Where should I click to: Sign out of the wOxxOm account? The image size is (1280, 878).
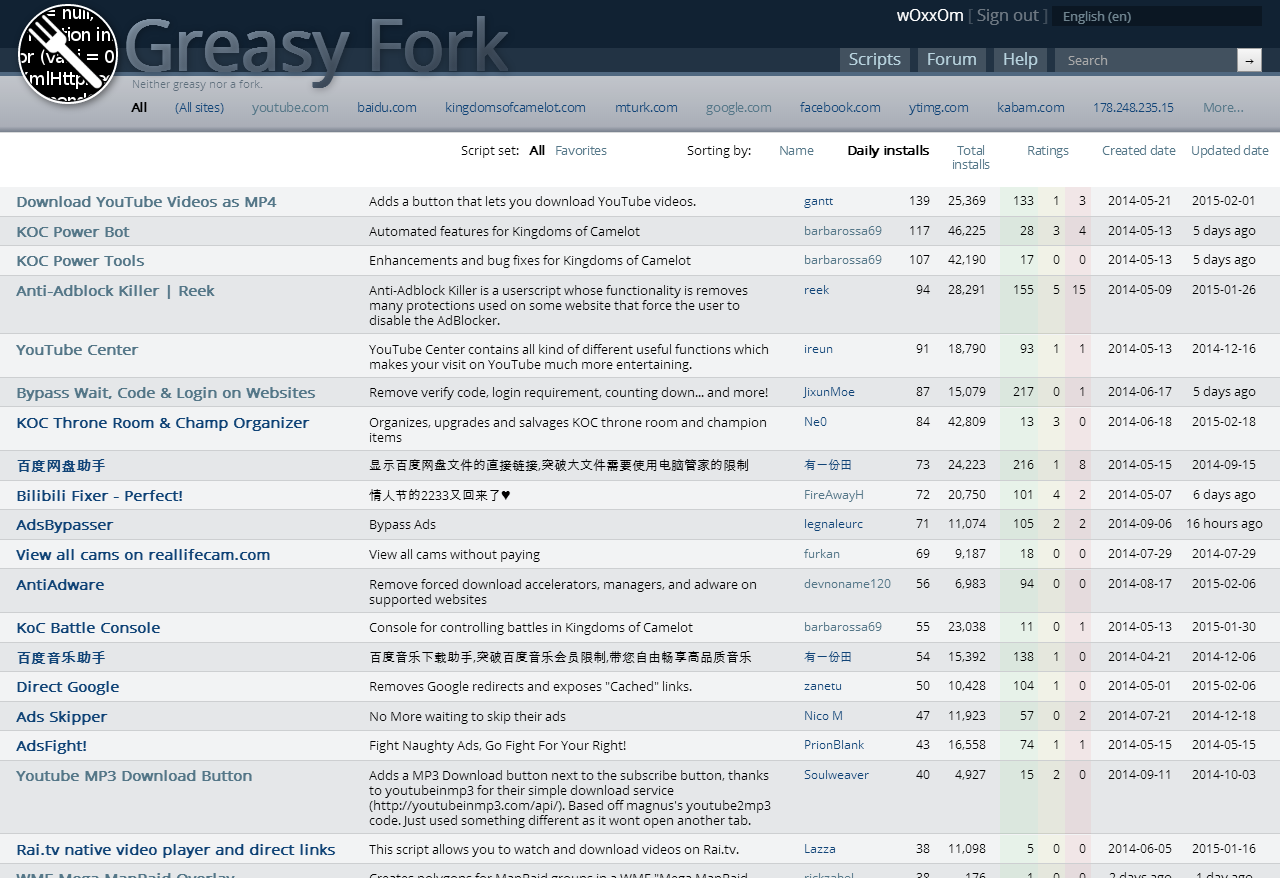click(1007, 15)
